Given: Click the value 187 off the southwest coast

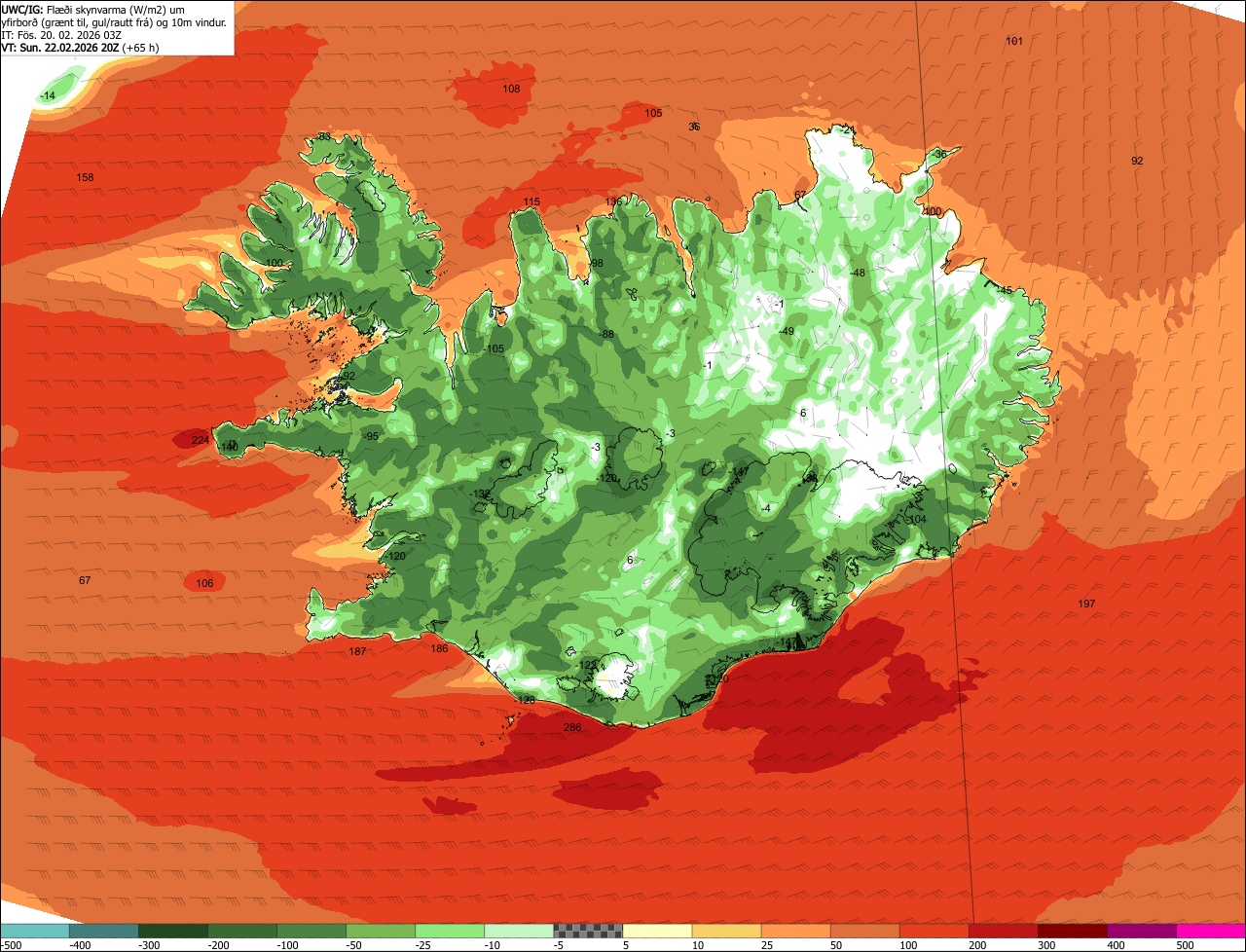Looking at the screenshot, I should coord(357,651).
